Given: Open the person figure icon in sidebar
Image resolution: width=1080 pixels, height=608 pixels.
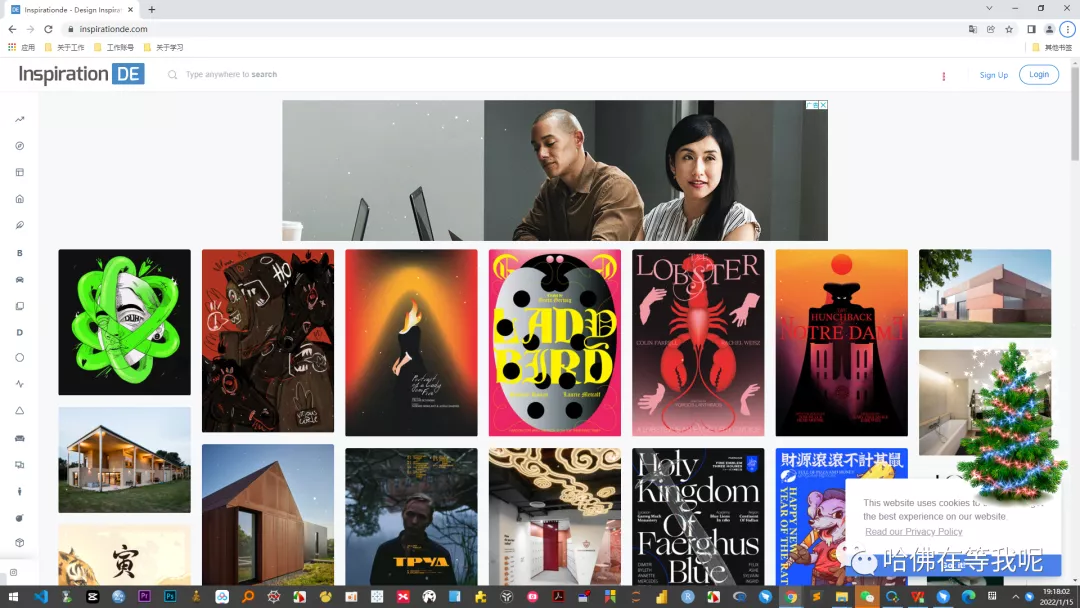Looking at the screenshot, I should [x=20, y=492].
